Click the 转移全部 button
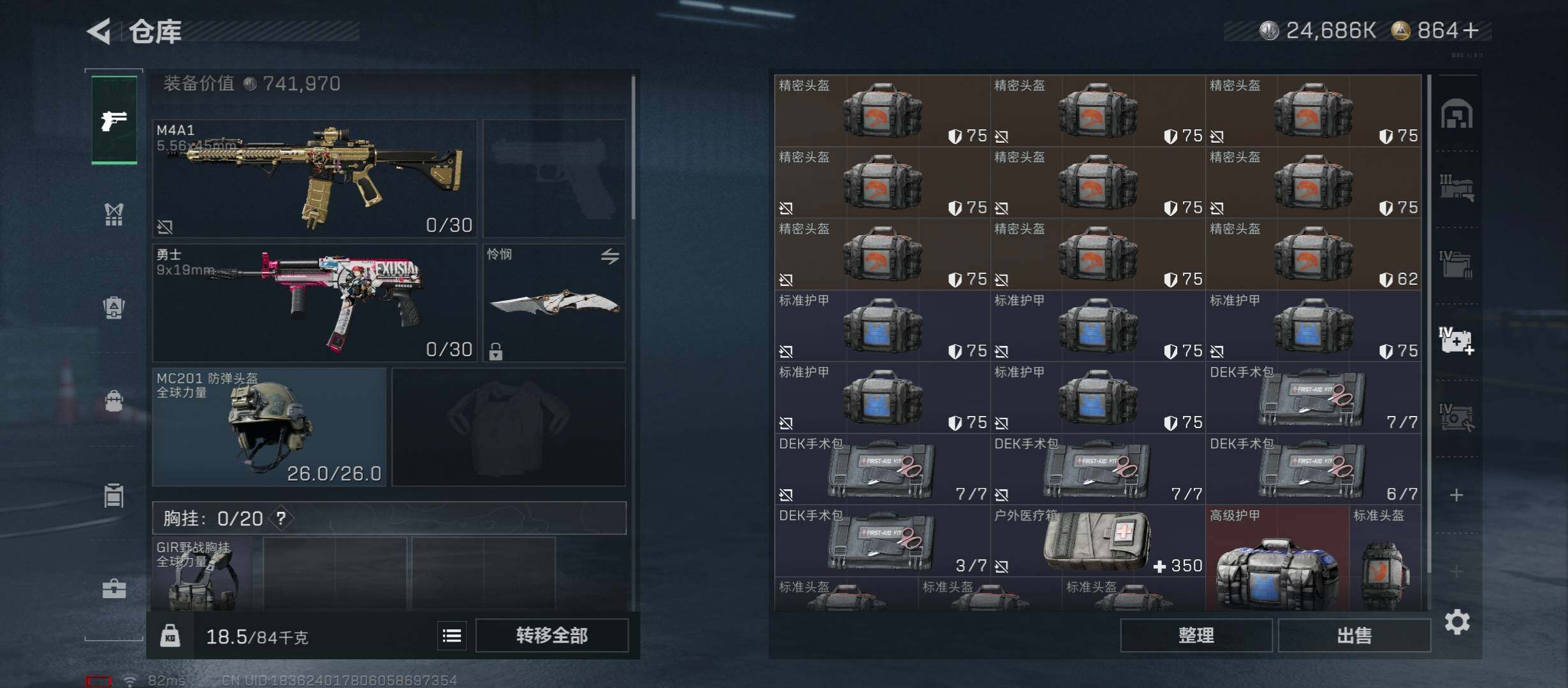 pyautogui.click(x=552, y=635)
